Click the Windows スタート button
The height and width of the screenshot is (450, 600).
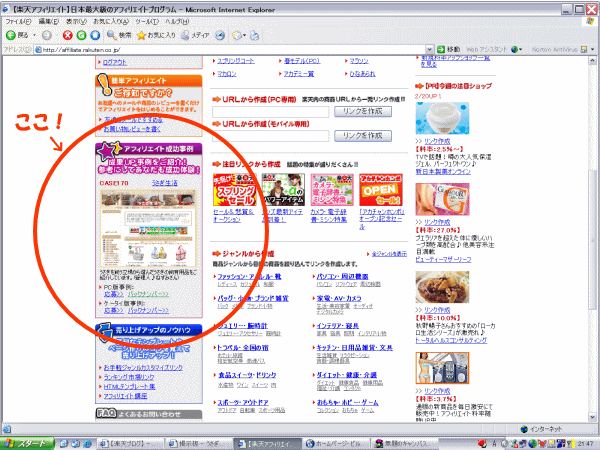pos(27,443)
